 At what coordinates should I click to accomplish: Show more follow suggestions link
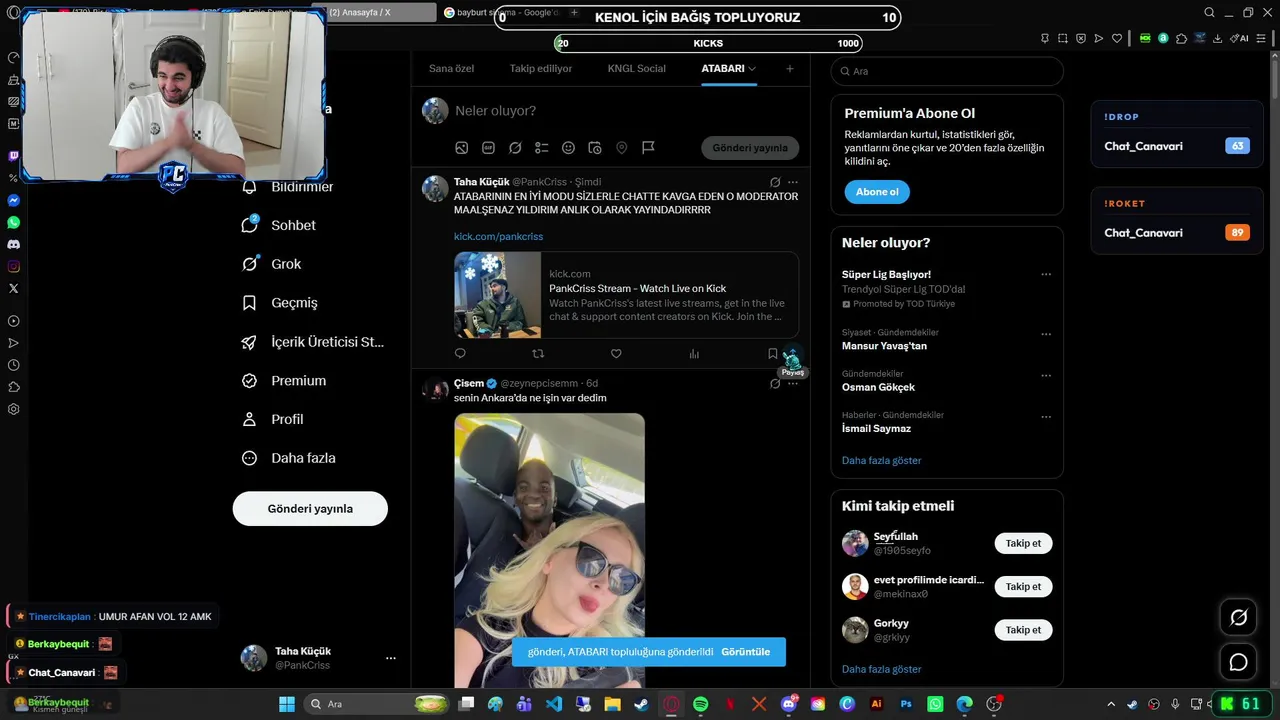[x=881, y=669]
